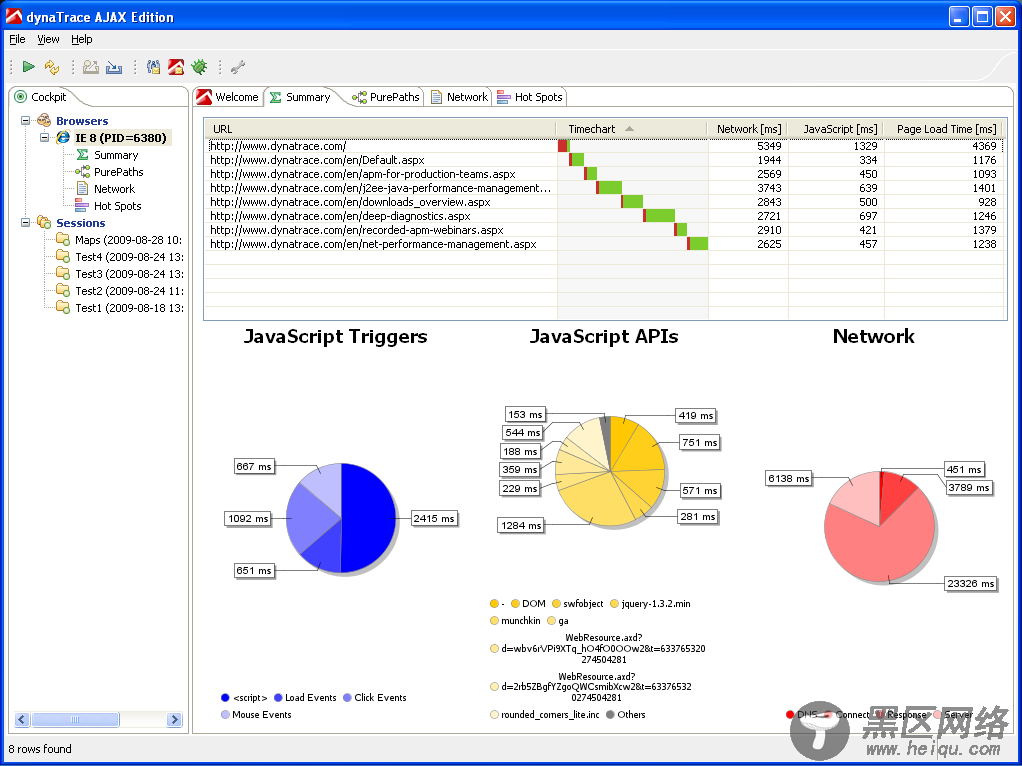Select Summary under IE 8 in tree

coord(116,155)
